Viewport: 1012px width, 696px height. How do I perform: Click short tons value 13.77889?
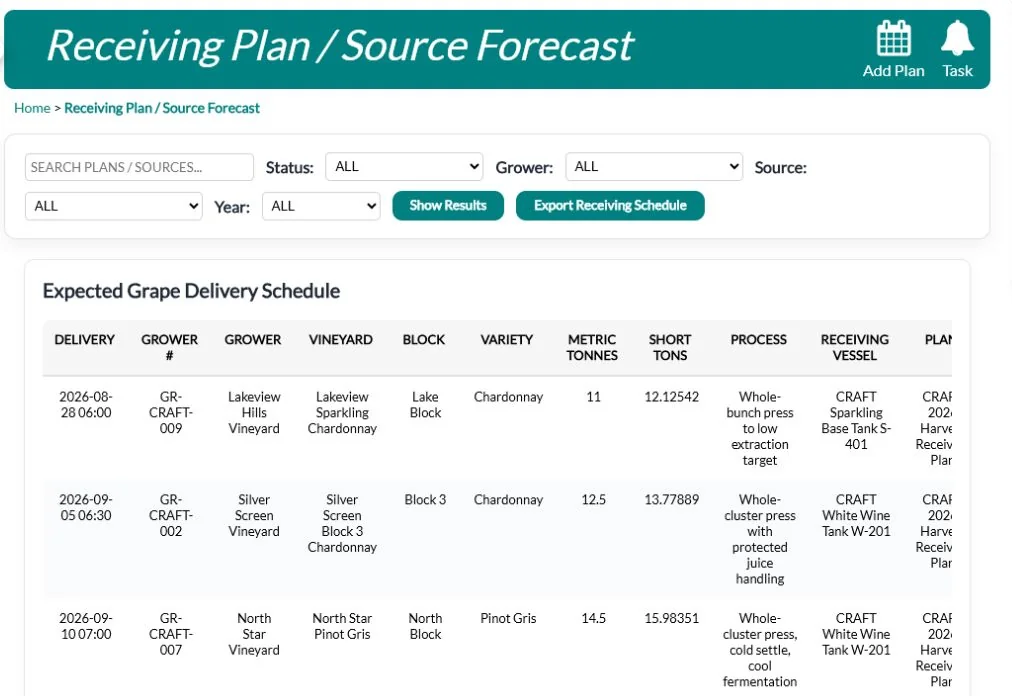coord(671,500)
